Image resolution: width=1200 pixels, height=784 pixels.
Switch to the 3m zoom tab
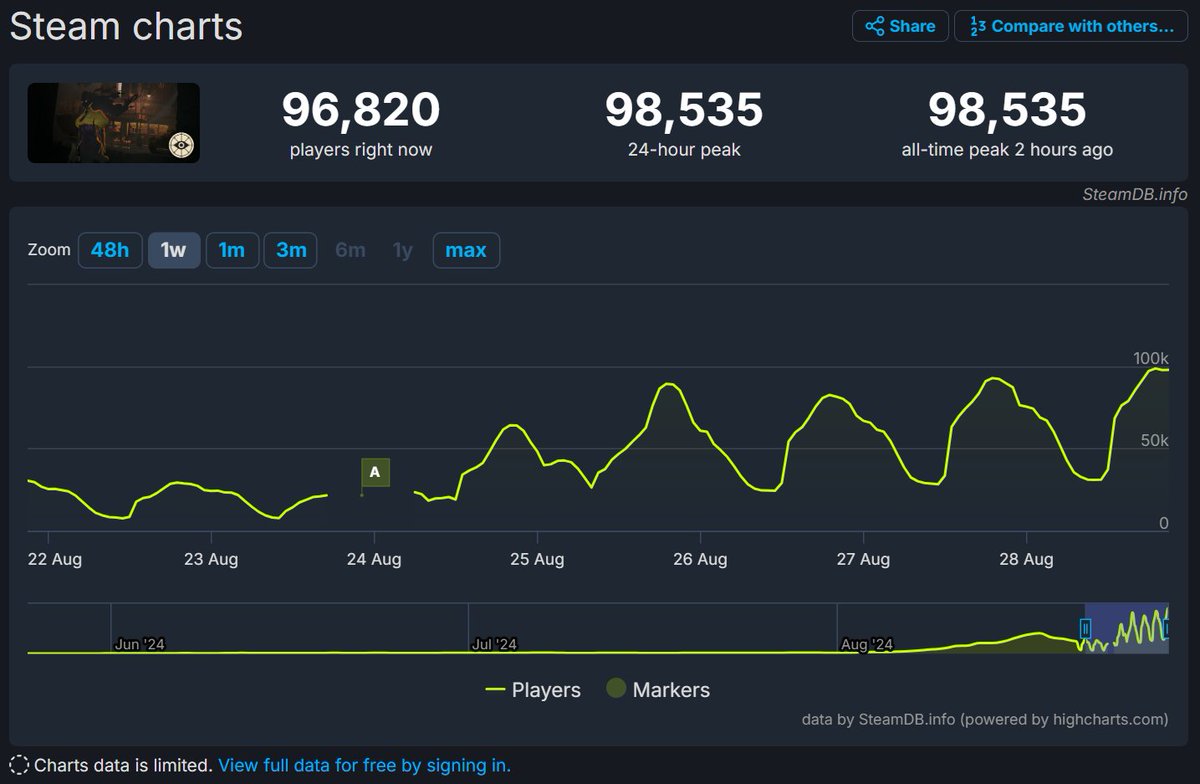(290, 250)
